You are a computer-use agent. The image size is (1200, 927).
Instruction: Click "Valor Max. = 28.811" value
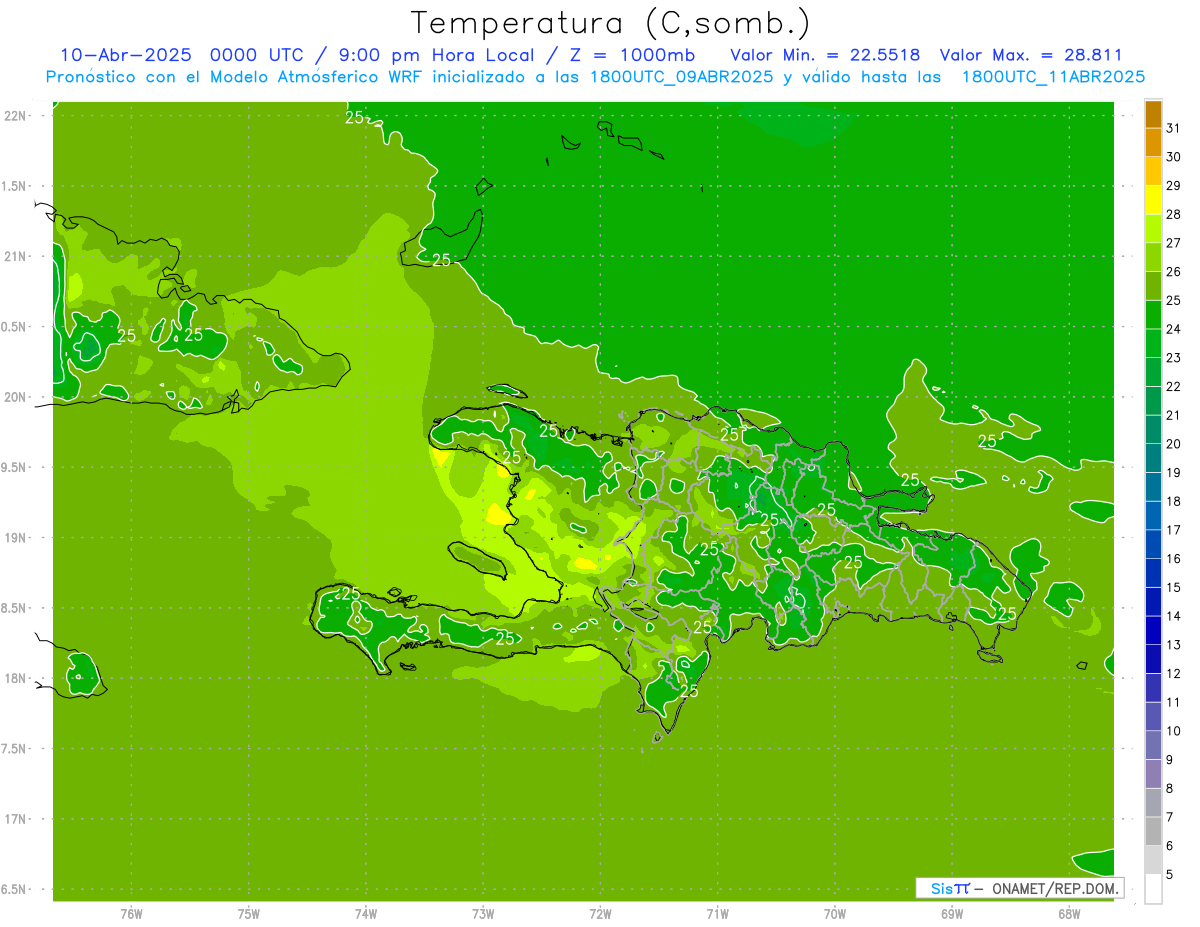[x=1031, y=55]
